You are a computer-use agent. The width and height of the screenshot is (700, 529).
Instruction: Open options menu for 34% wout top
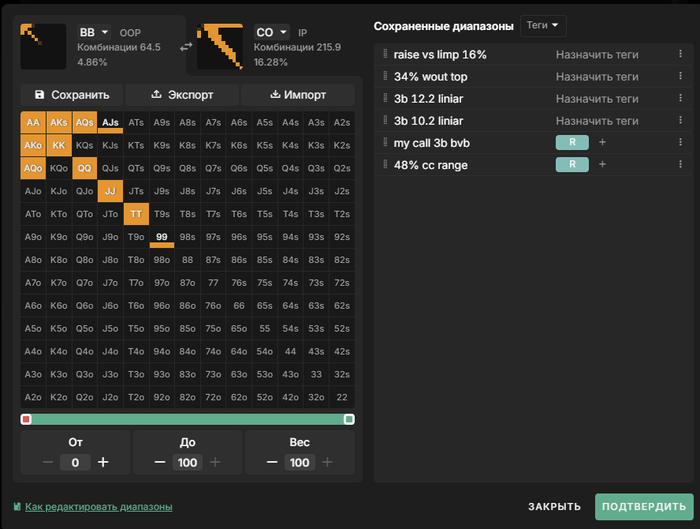pyautogui.click(x=680, y=76)
